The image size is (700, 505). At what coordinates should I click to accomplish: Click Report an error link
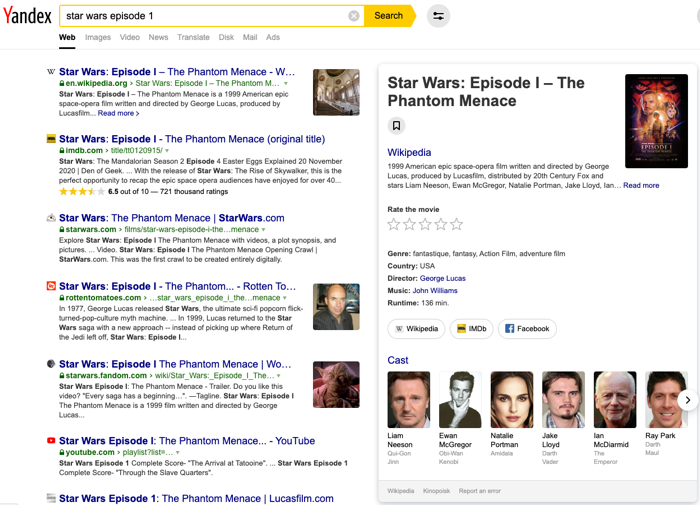point(479,491)
